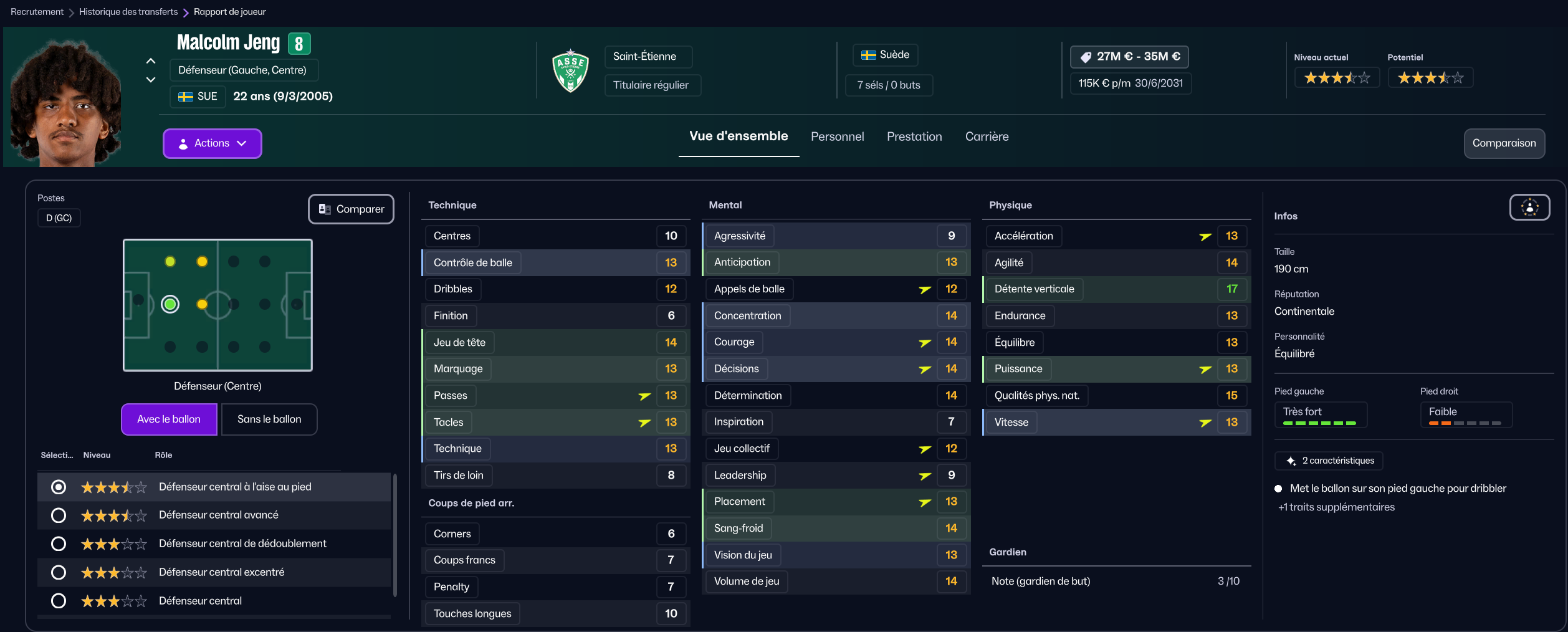Open the Carrière tab
1568x632 pixels.
click(987, 136)
